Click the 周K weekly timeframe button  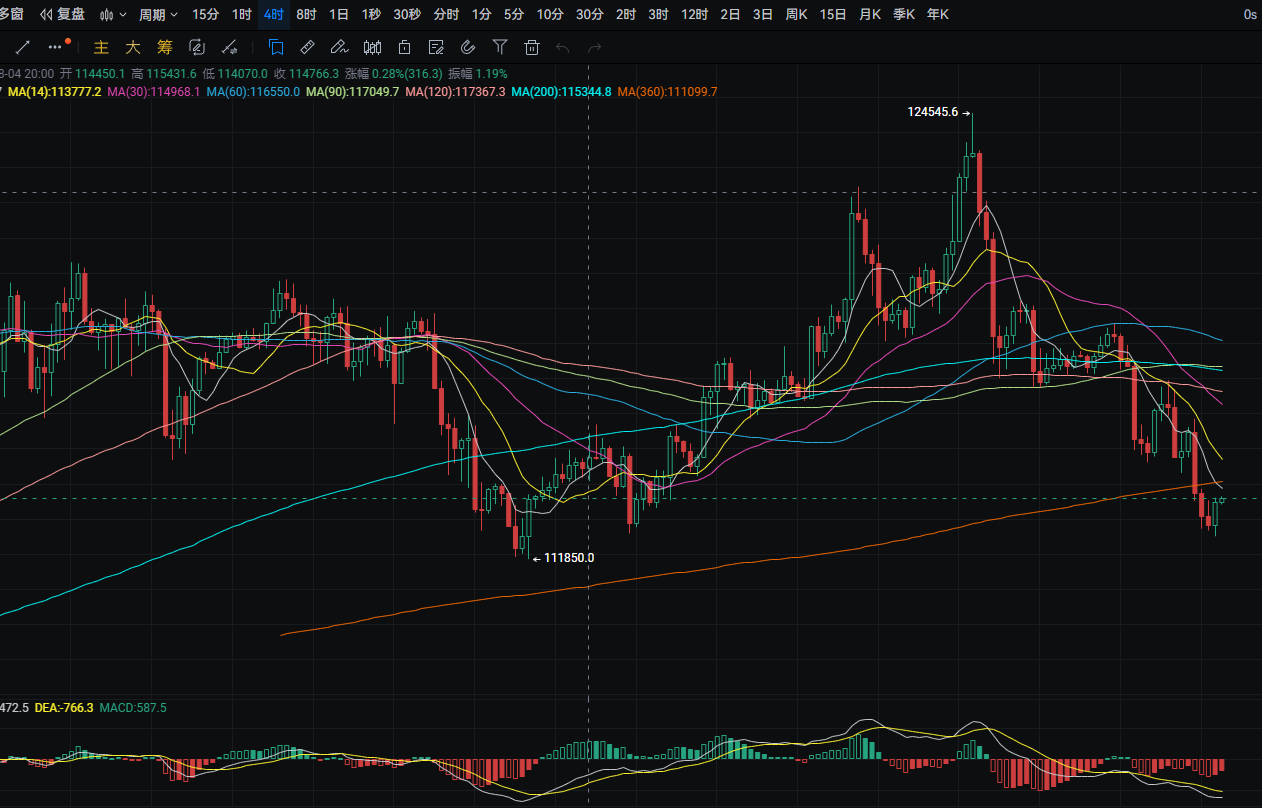797,15
